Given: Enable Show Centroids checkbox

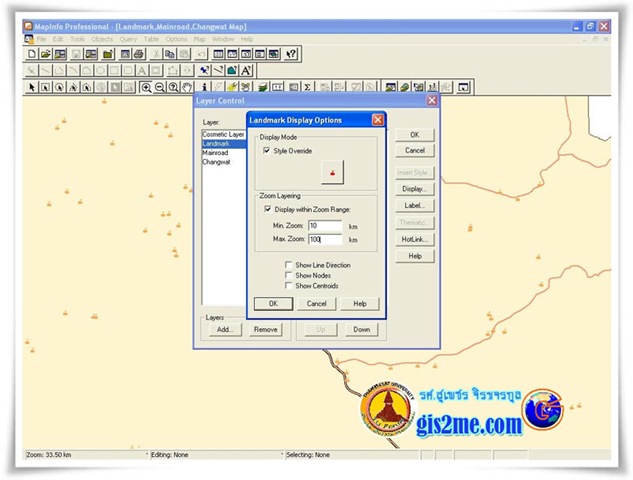Looking at the screenshot, I should click(x=288, y=285).
